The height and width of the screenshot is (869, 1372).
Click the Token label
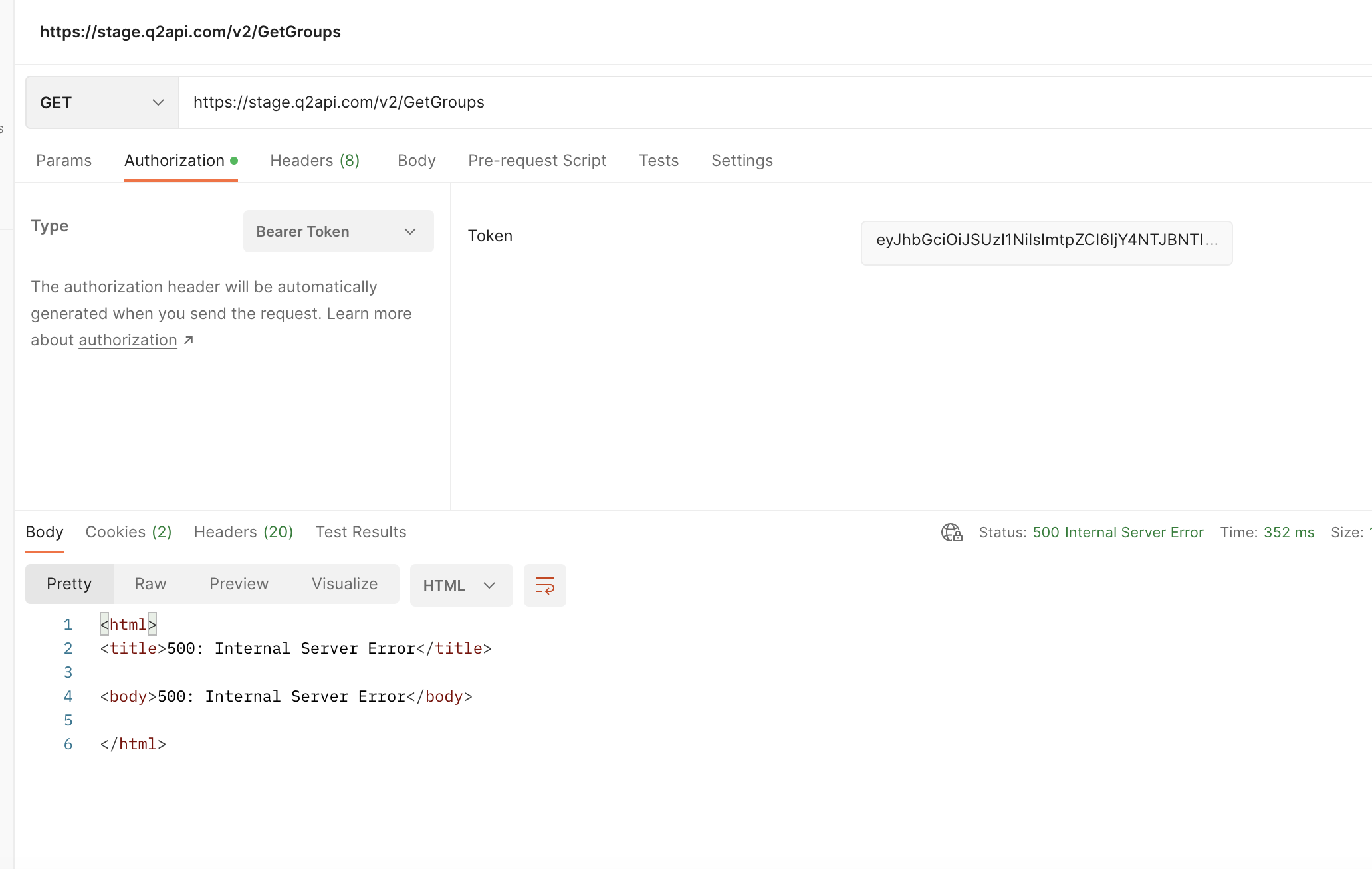point(490,236)
